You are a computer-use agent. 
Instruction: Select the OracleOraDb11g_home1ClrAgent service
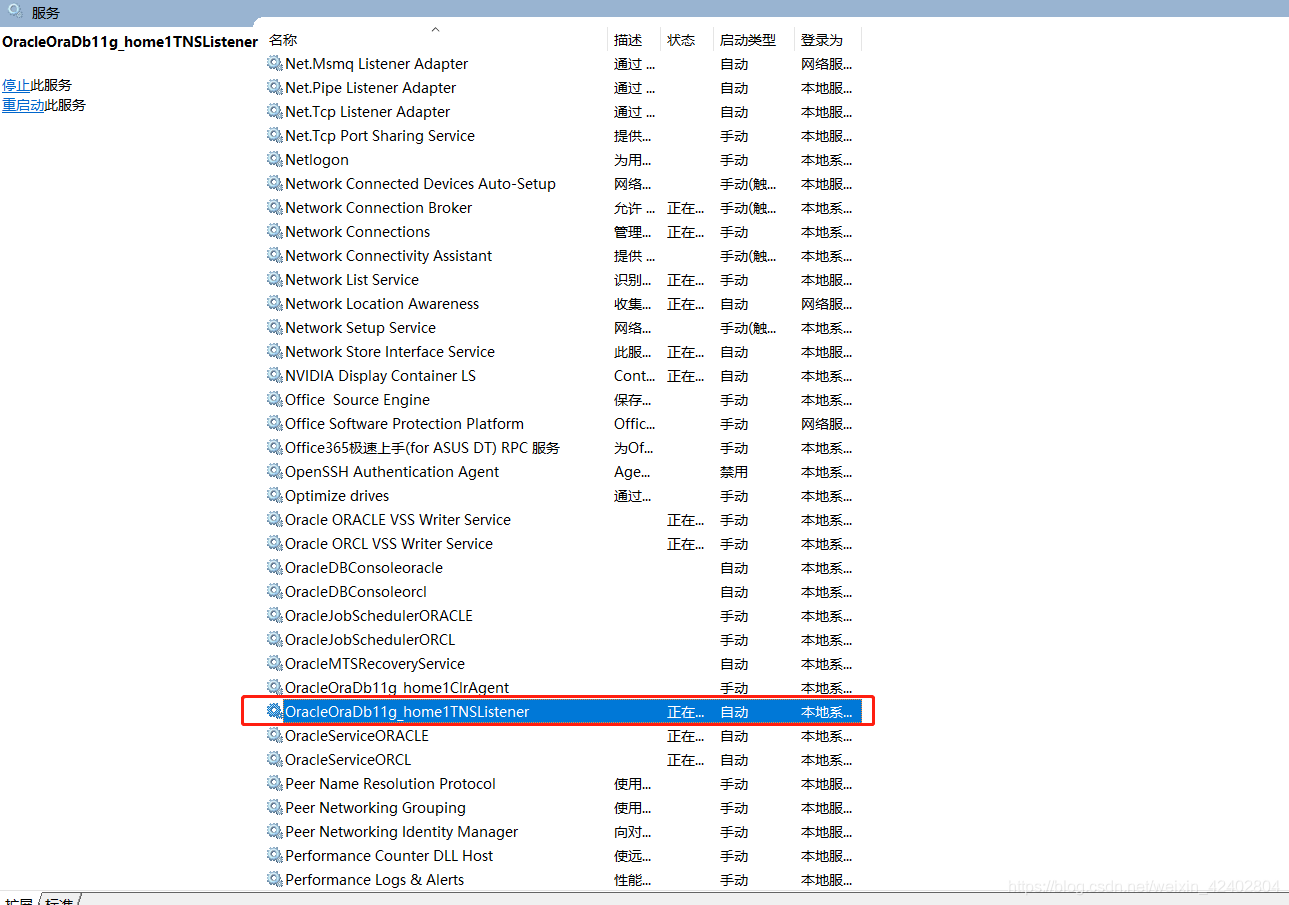click(x=397, y=687)
